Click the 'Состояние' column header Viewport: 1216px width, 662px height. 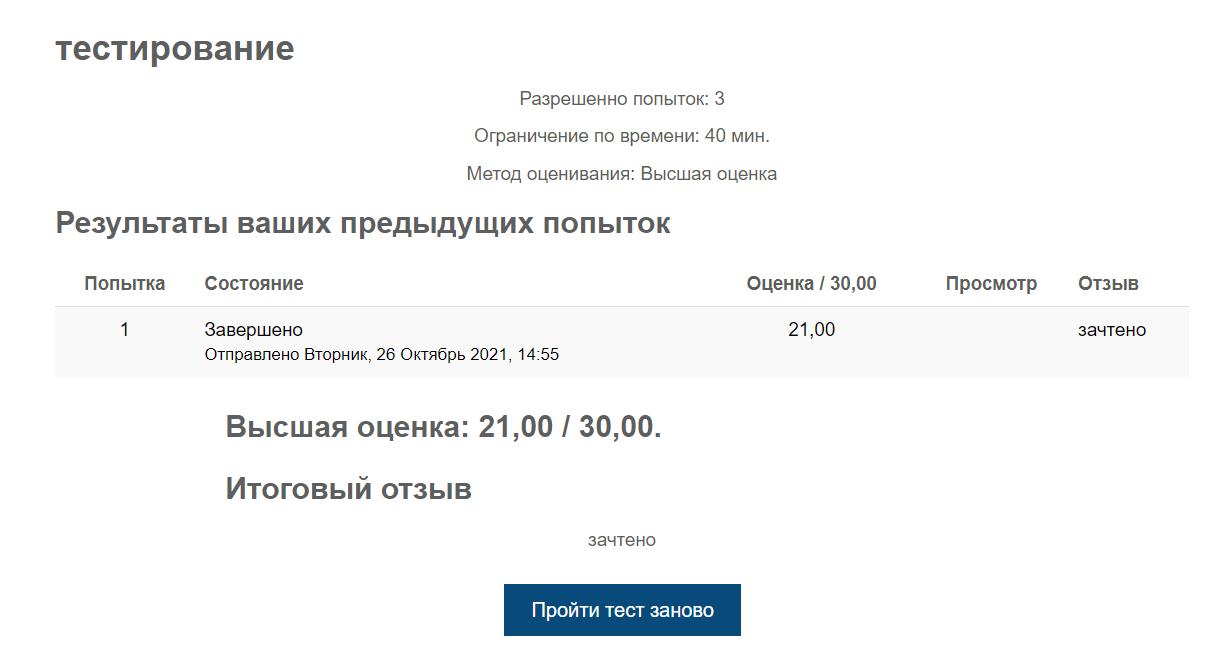click(x=254, y=283)
